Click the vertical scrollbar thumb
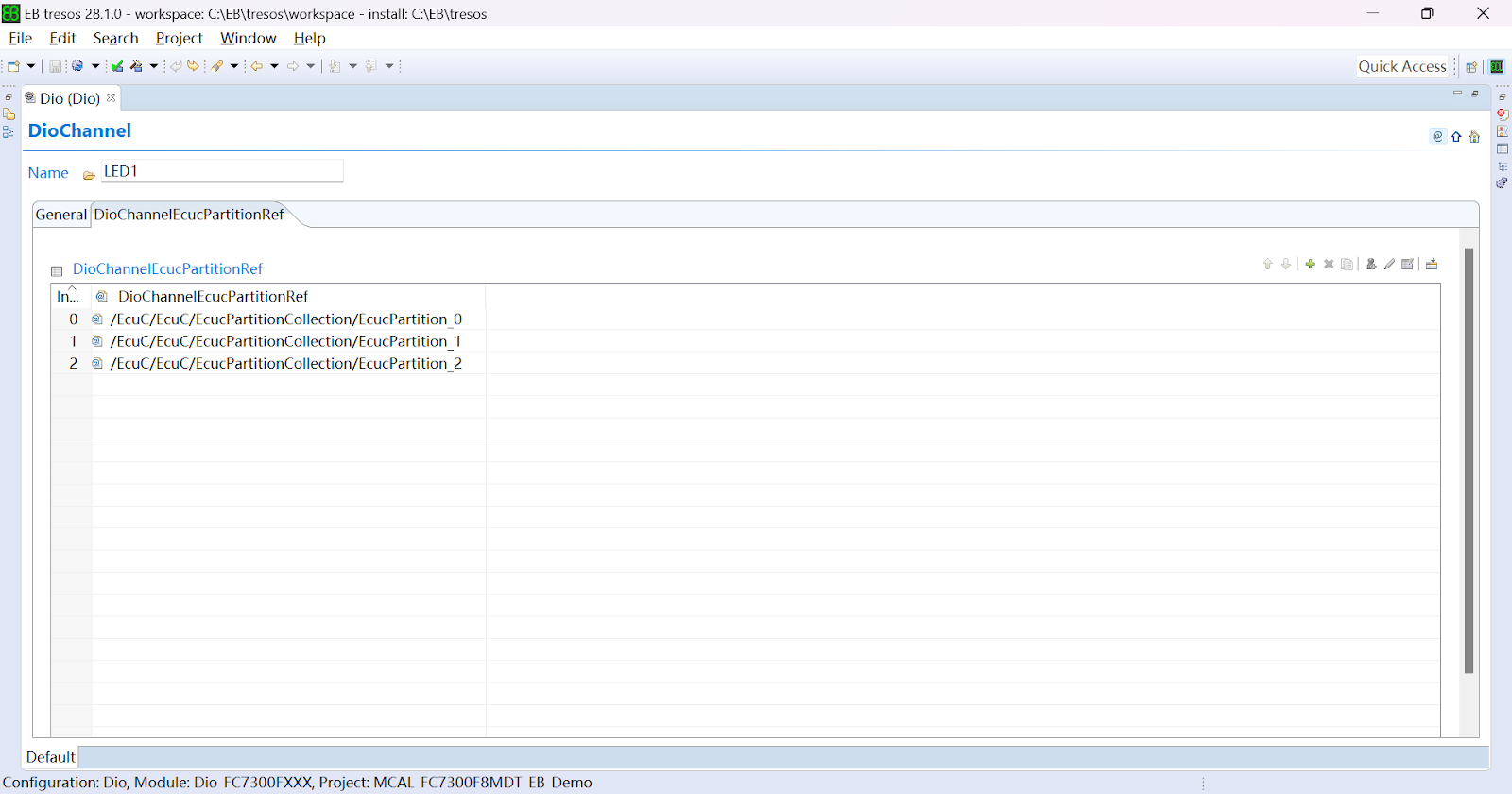Screen dimensions: 1512x794 tap(1469, 460)
